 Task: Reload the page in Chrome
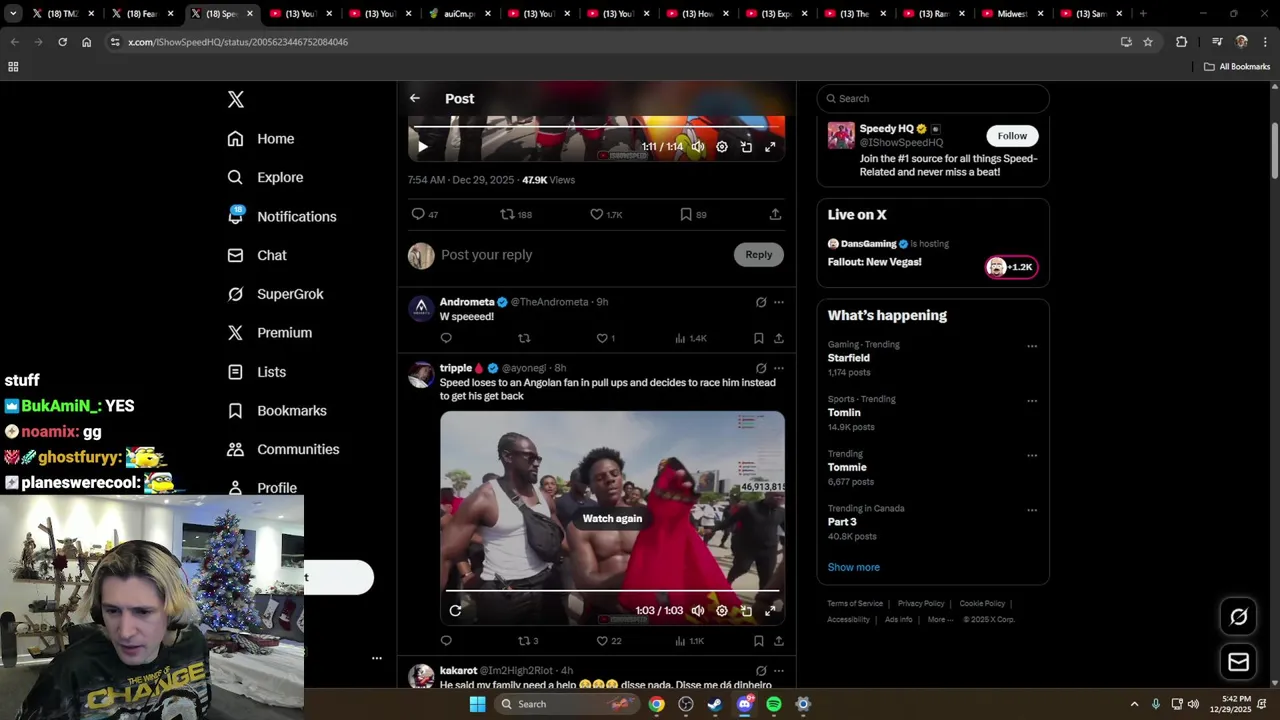62,42
